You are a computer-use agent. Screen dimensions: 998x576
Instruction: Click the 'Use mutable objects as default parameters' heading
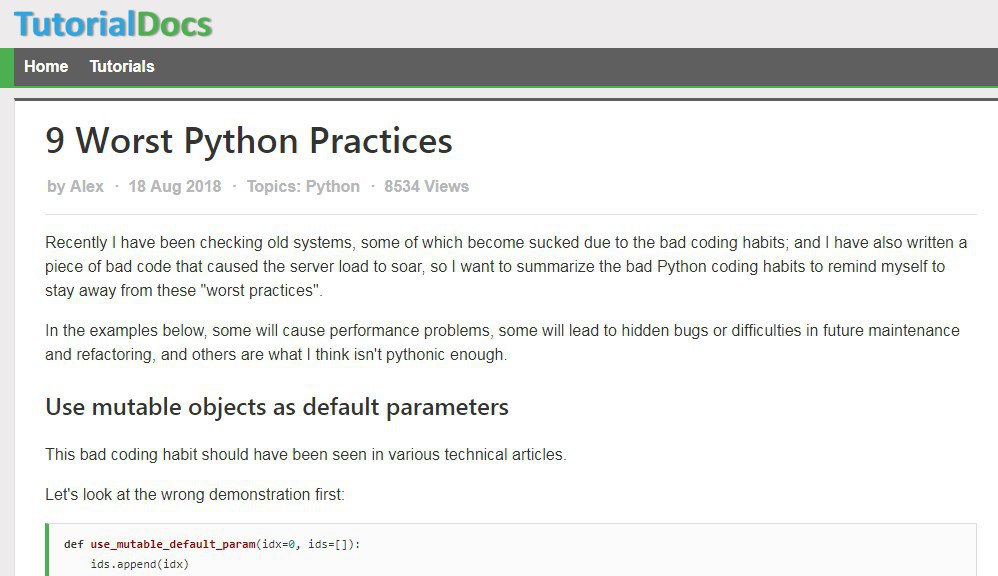coord(277,407)
